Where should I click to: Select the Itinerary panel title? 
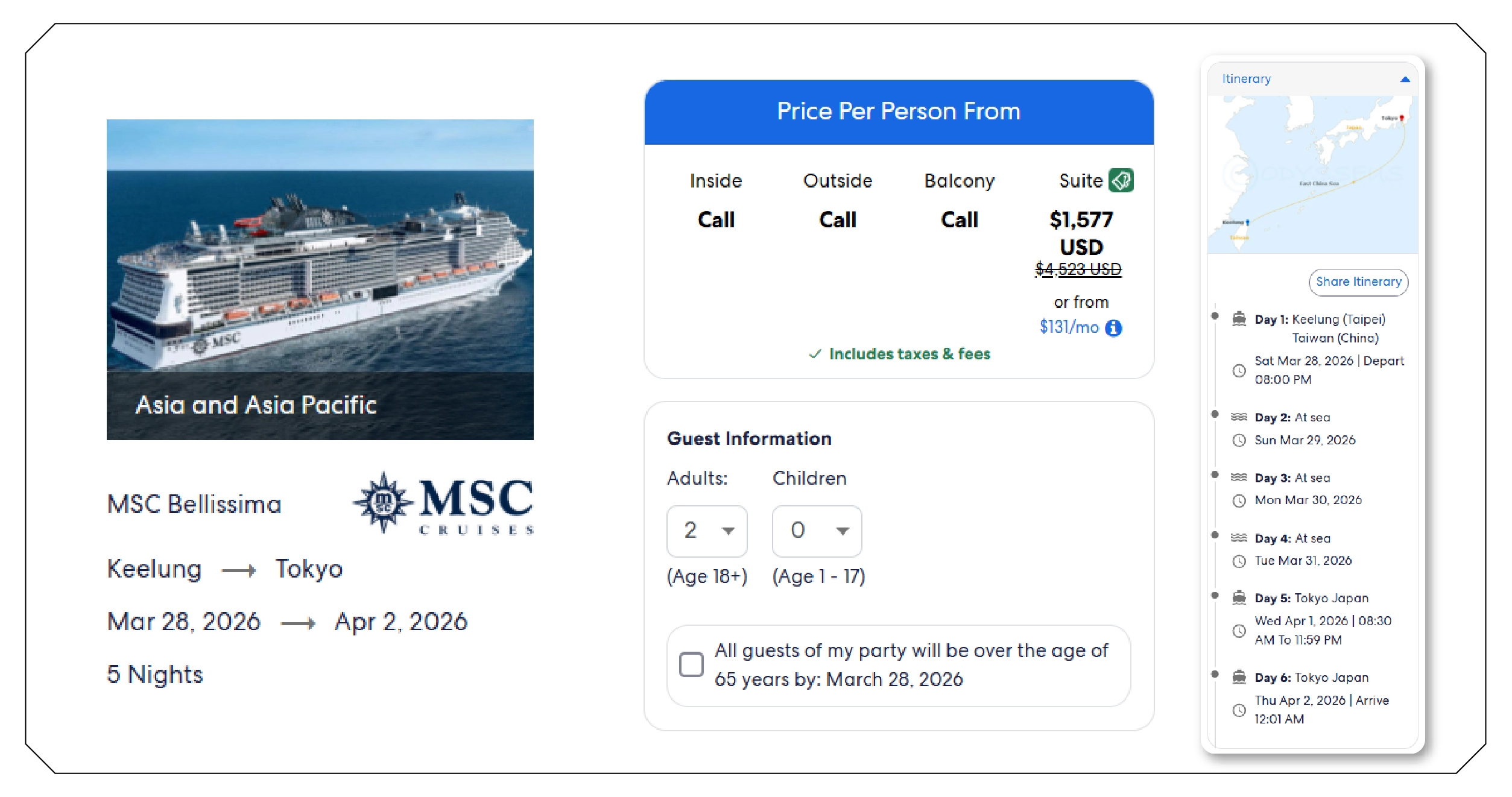(x=1245, y=78)
